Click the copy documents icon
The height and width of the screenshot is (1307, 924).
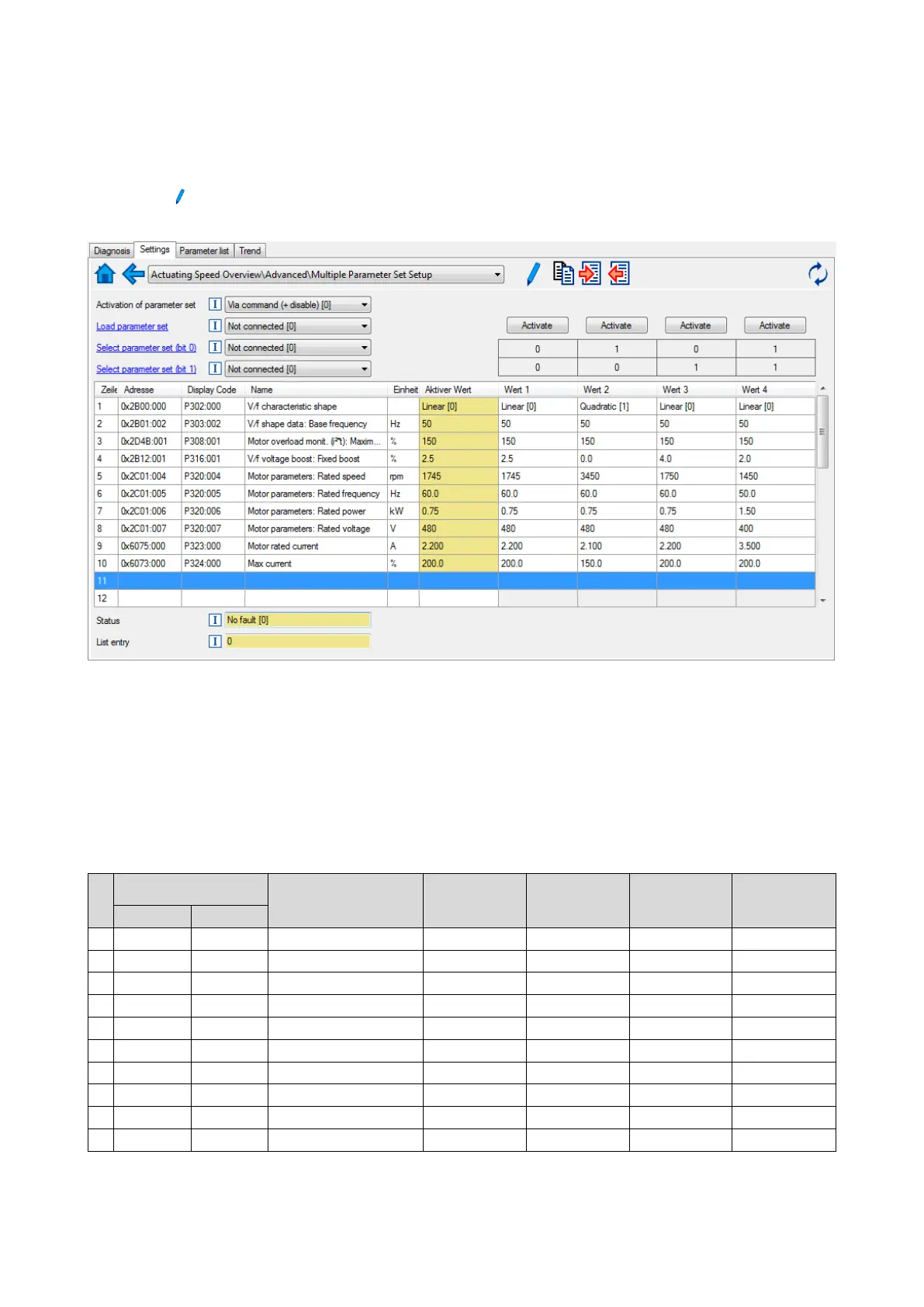[563, 273]
